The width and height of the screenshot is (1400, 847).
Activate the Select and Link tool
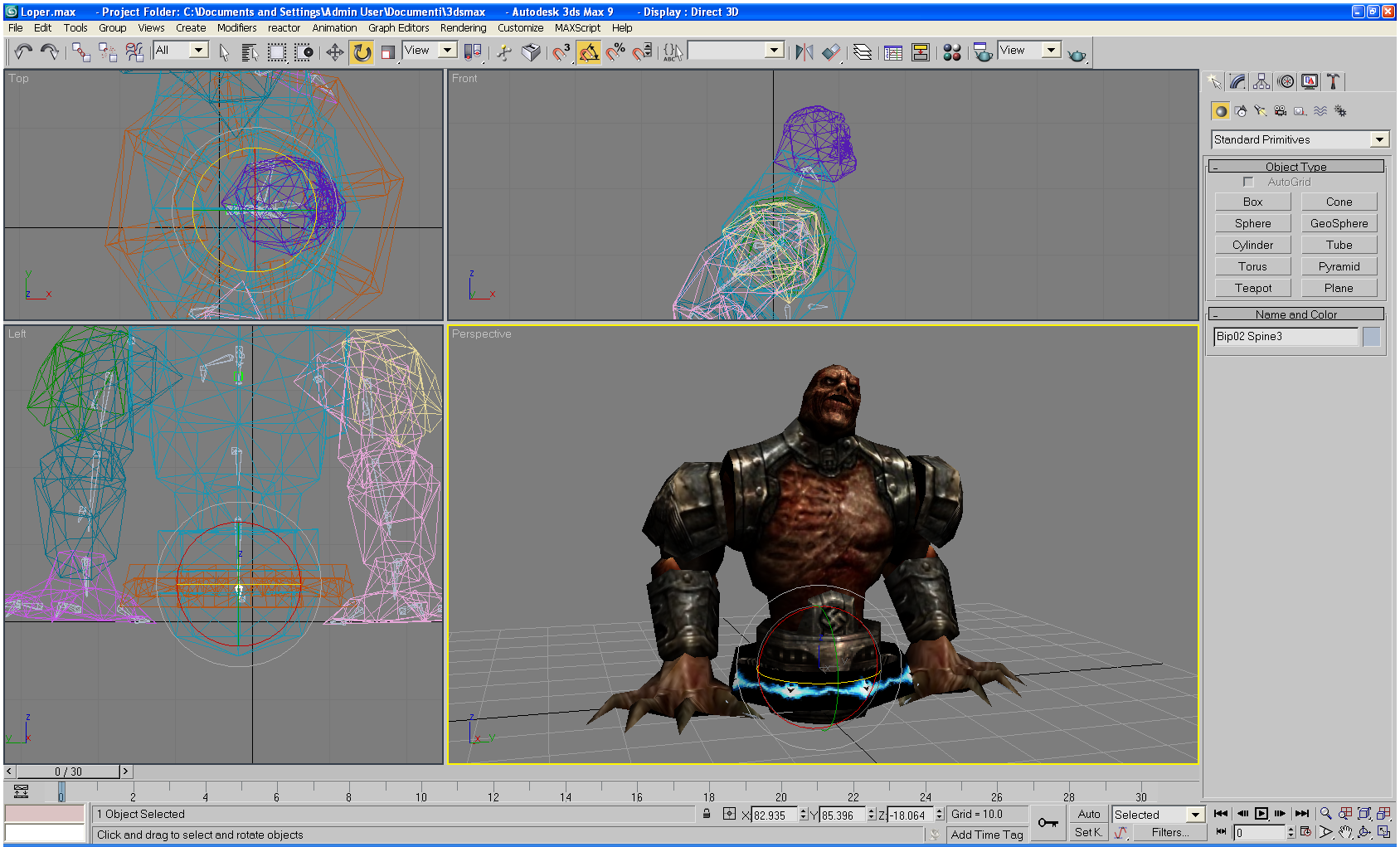(x=81, y=52)
